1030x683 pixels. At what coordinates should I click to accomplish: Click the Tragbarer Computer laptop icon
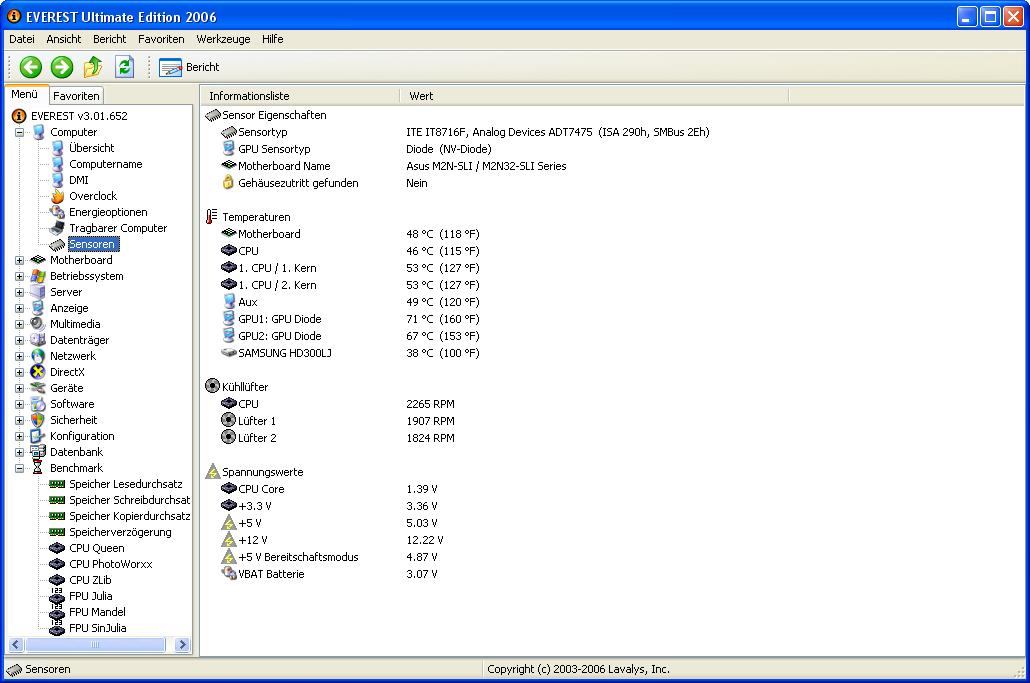[x=57, y=228]
